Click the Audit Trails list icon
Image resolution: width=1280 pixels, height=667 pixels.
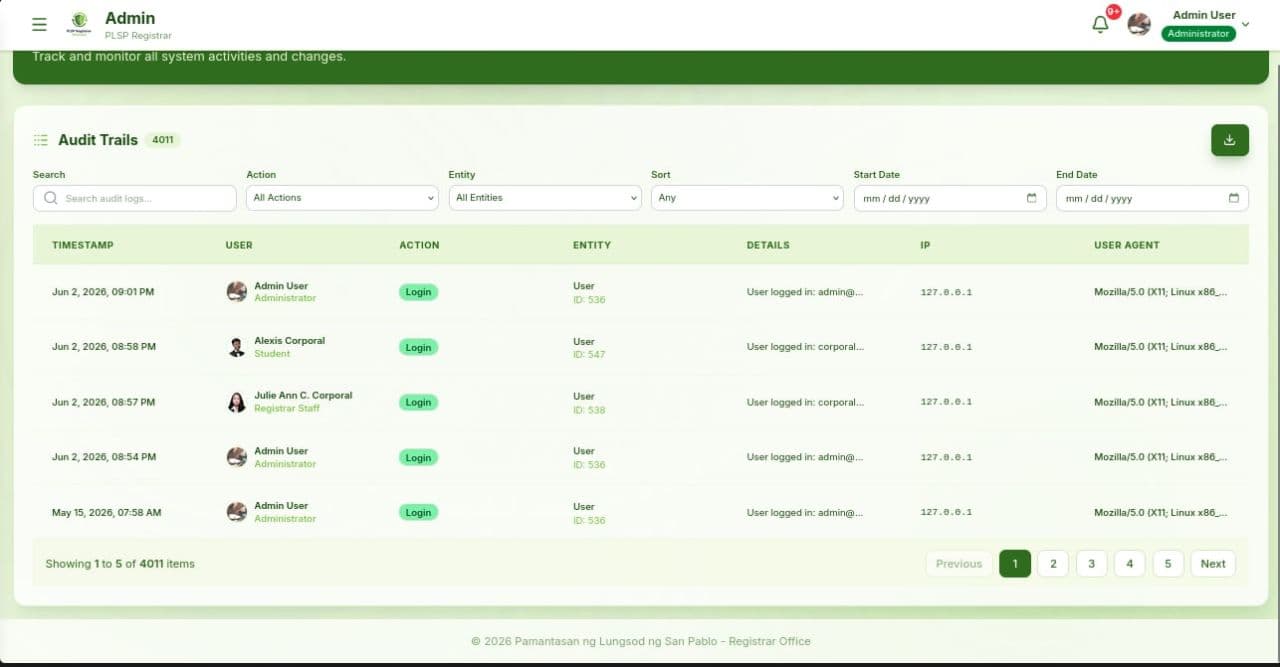coord(41,140)
